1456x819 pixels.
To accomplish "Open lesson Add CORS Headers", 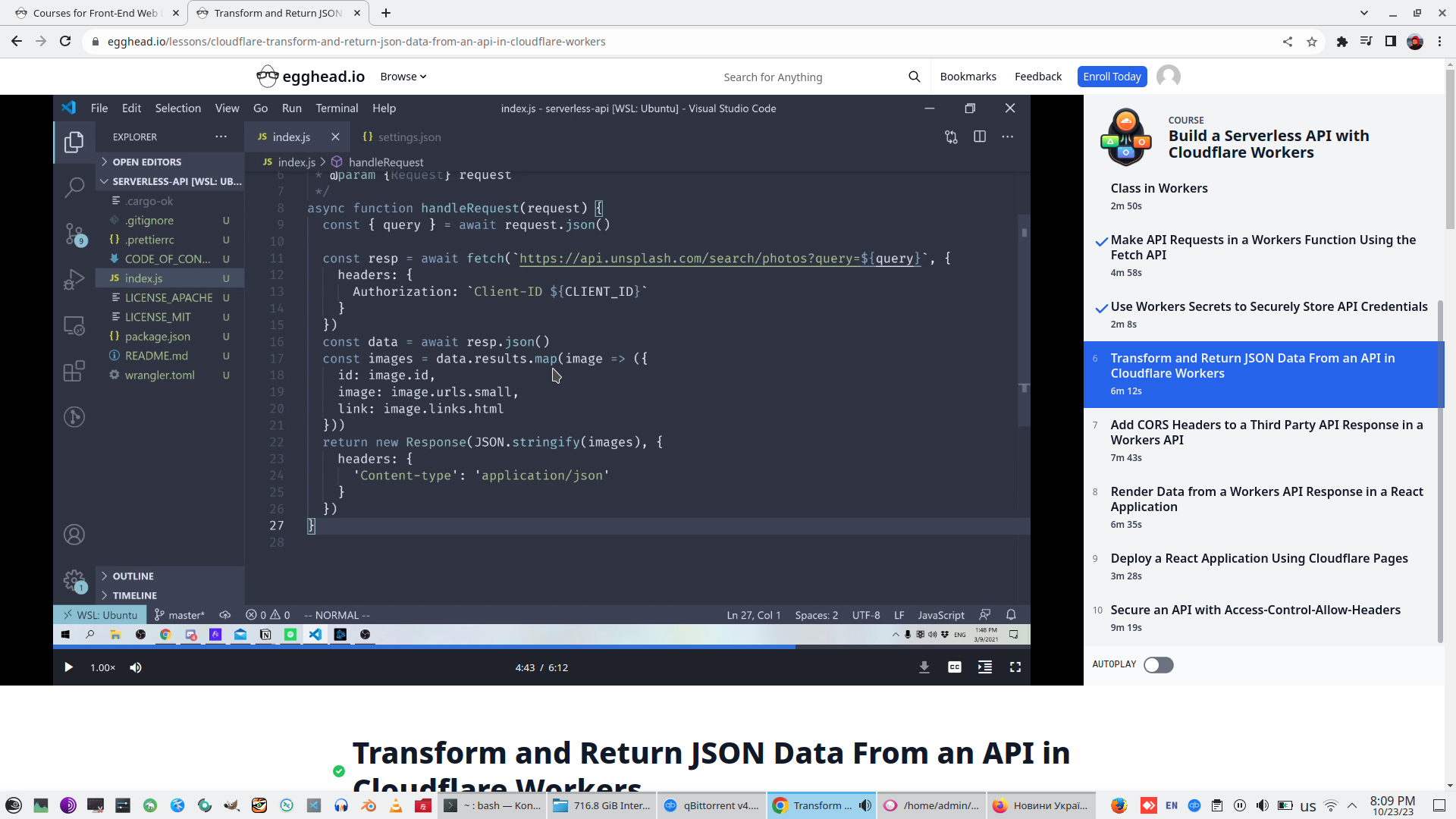I will pos(1266,432).
